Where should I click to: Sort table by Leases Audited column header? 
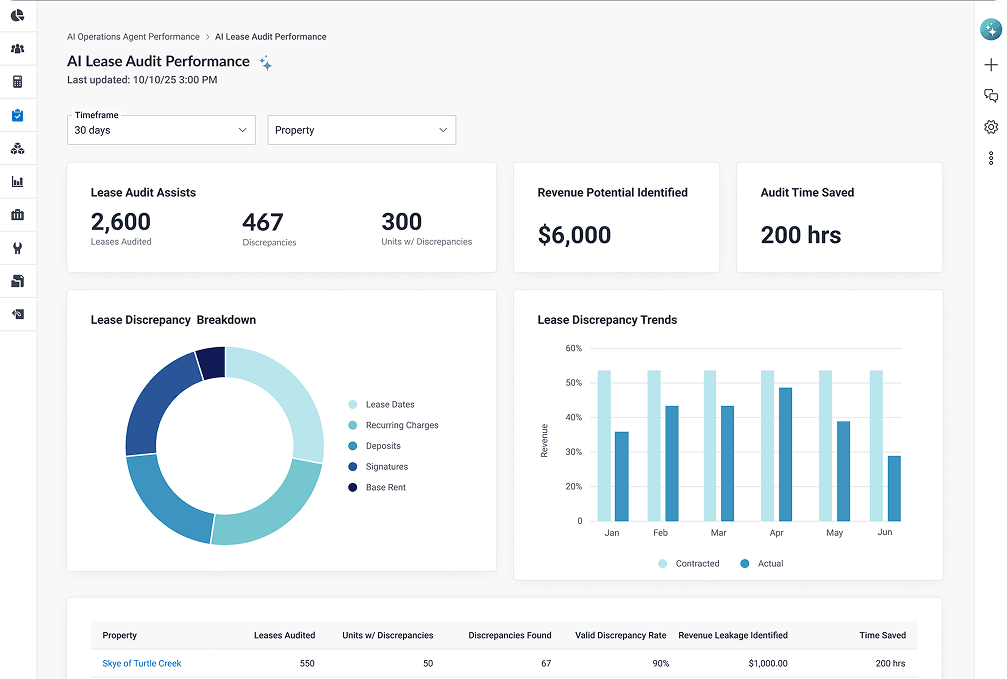point(284,635)
